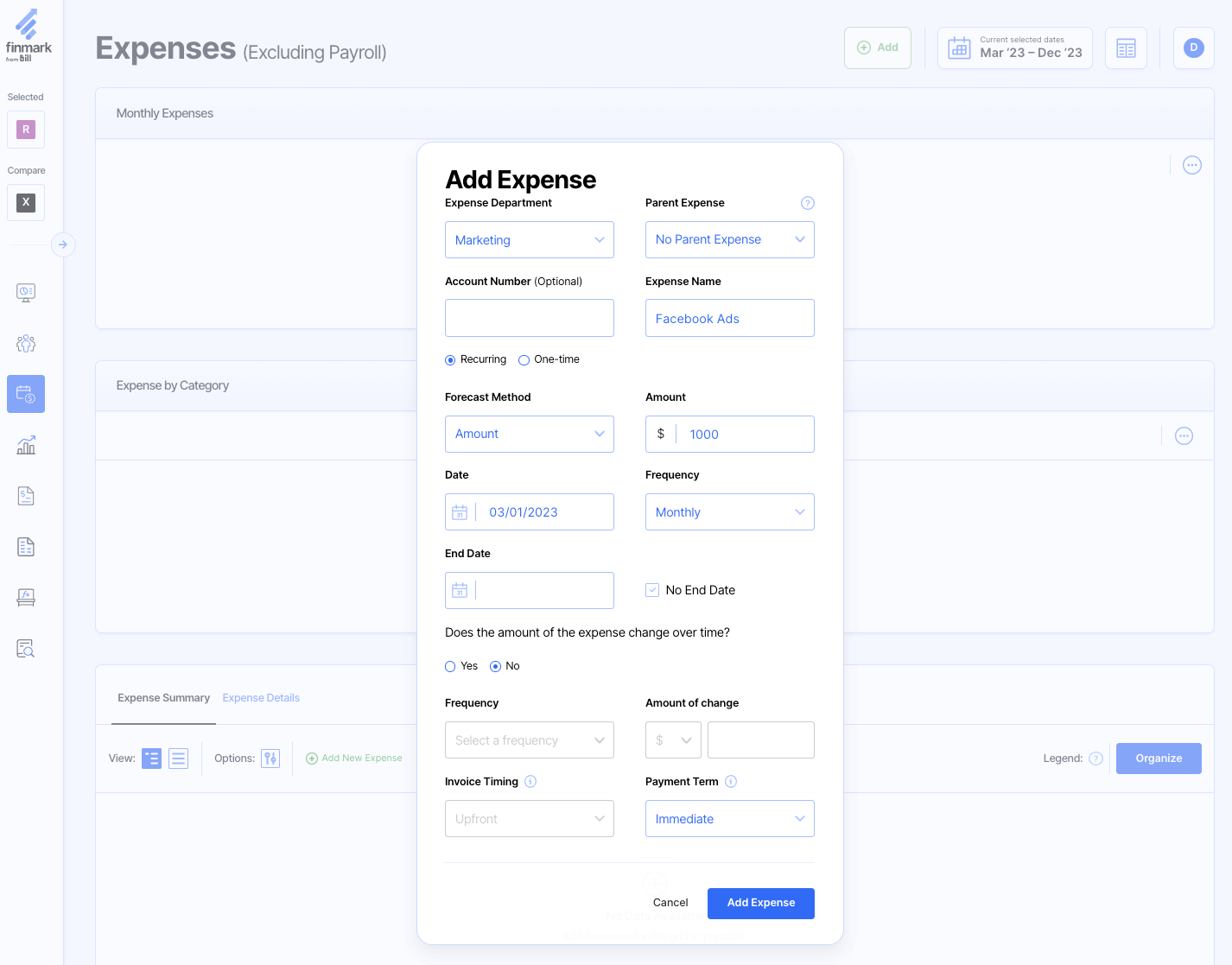Open the Revenue chart section from sidebar
This screenshot has width=1232, height=965.
coord(26,444)
